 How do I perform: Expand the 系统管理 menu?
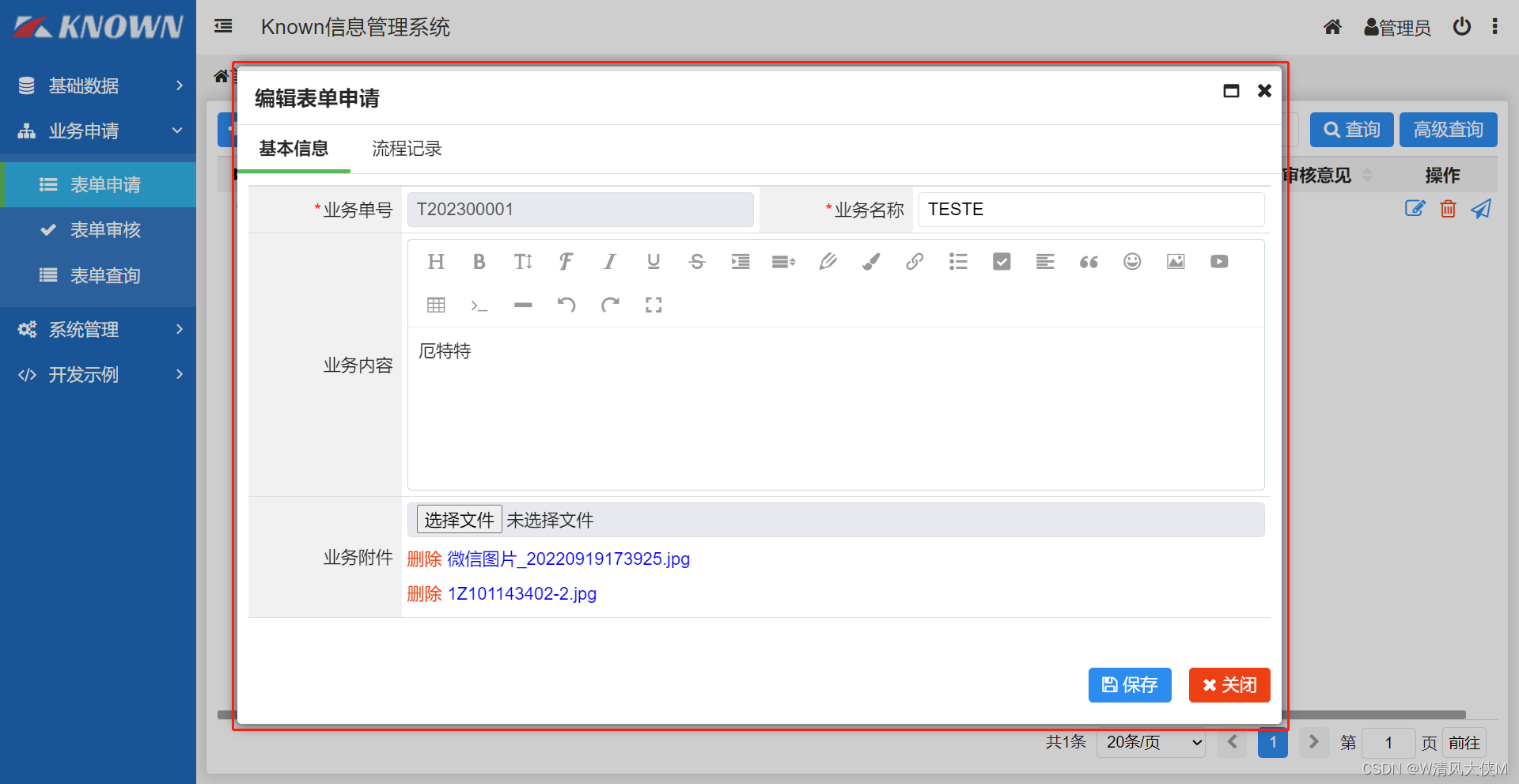[98, 329]
